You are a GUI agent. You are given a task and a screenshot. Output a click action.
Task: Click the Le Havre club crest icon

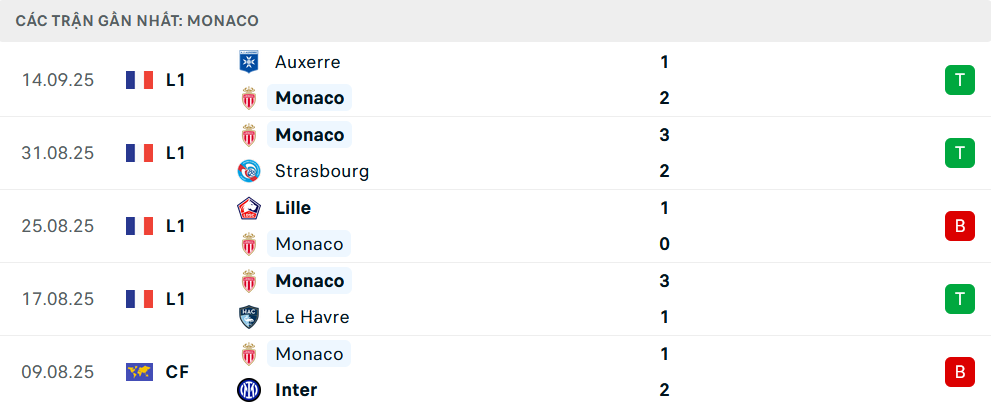tap(247, 317)
